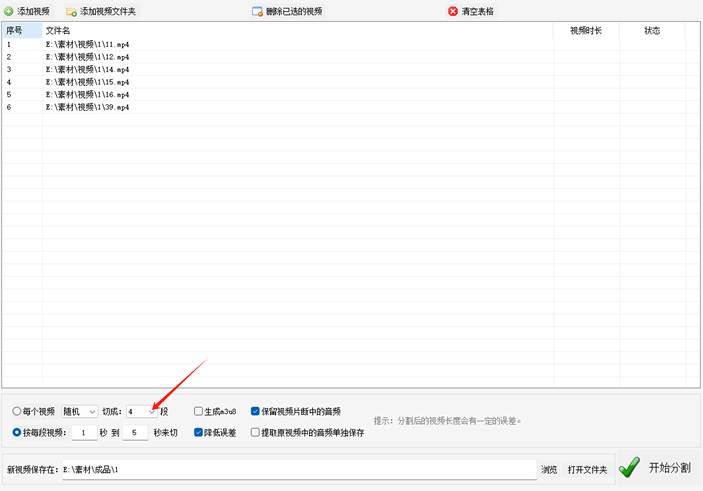Viewport: 703px width, 491px height.
Task: Open the 切成 segment count dropdown
Action: click(x=142, y=411)
